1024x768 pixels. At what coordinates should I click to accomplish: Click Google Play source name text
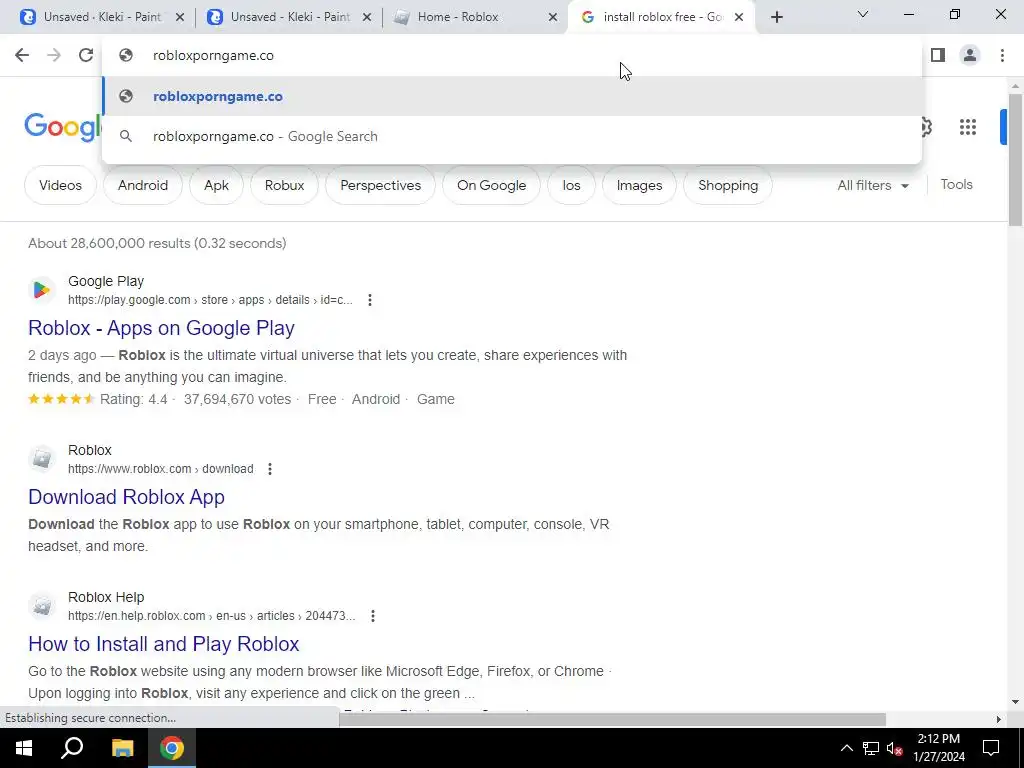(x=106, y=281)
